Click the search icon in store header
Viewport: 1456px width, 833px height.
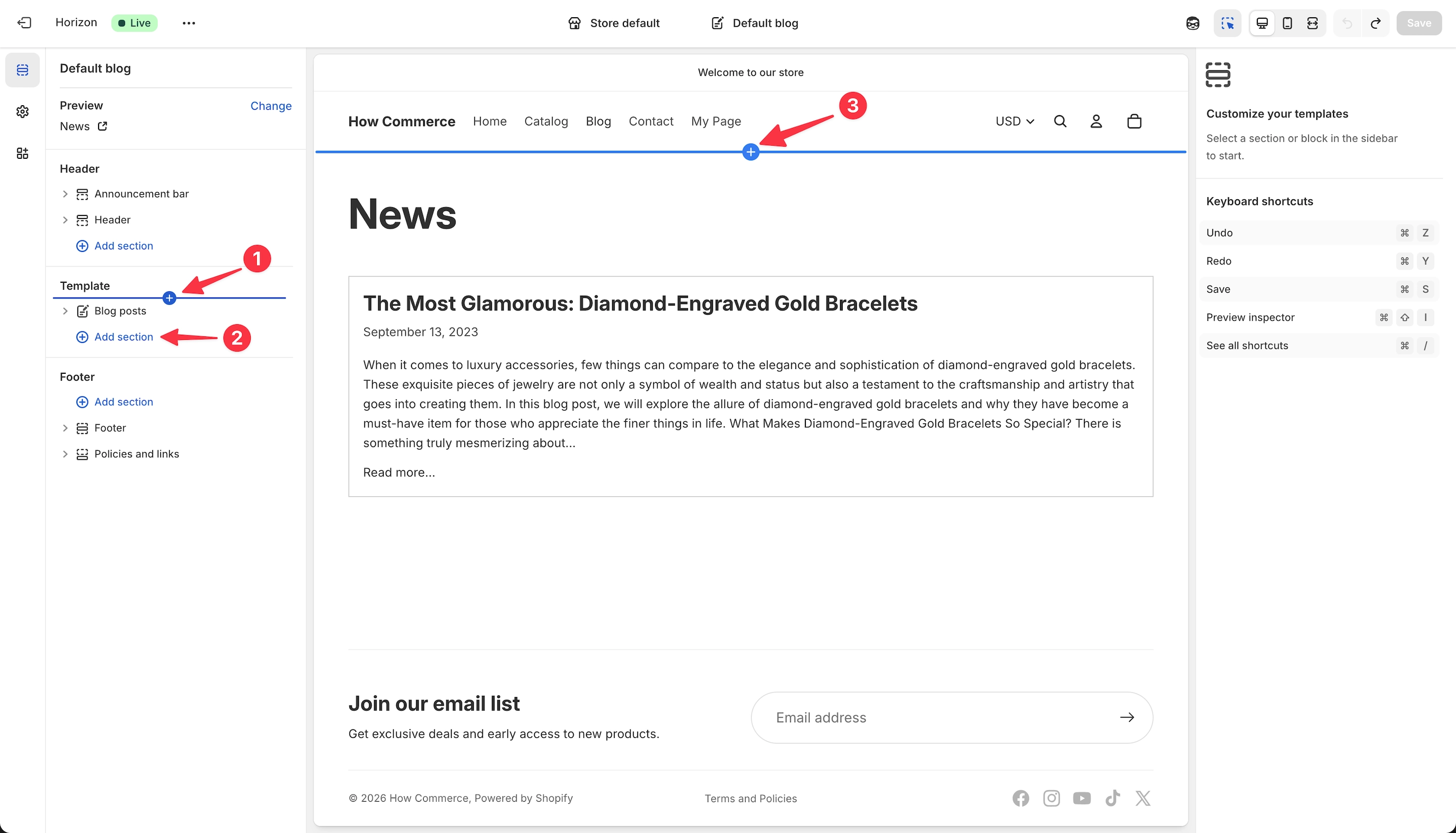point(1060,121)
